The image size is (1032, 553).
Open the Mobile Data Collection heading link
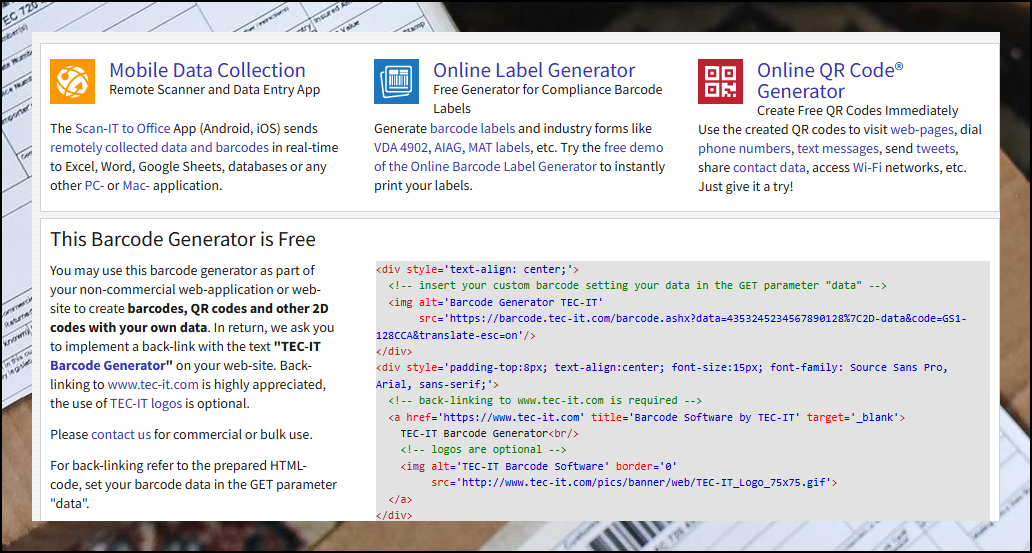click(207, 70)
